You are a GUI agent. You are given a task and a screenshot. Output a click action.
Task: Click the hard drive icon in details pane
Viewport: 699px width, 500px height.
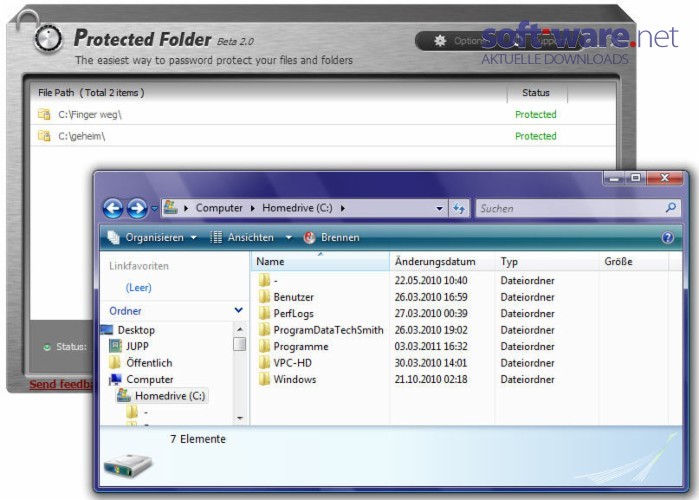click(x=128, y=466)
